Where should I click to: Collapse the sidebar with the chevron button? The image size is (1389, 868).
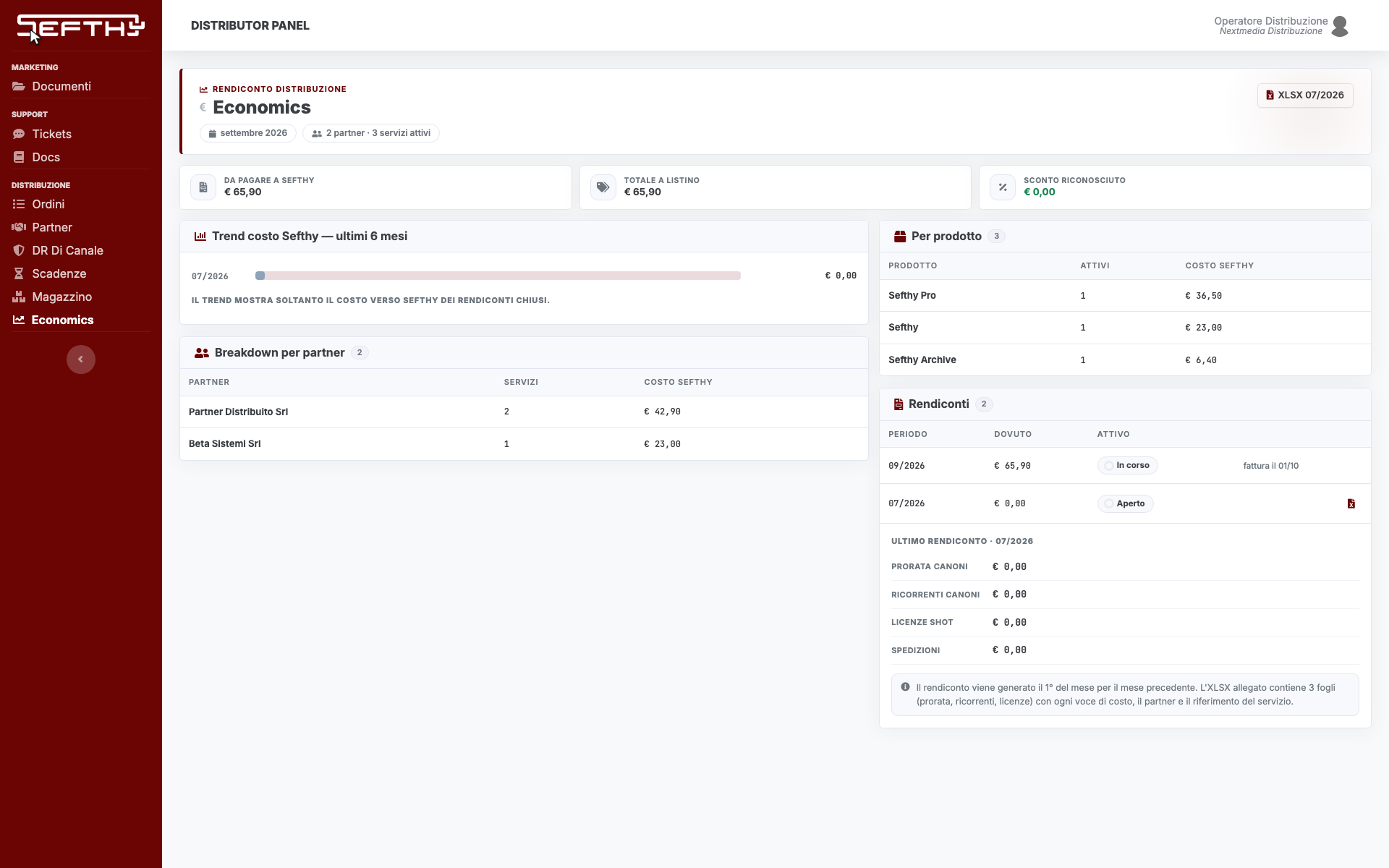pos(81,359)
